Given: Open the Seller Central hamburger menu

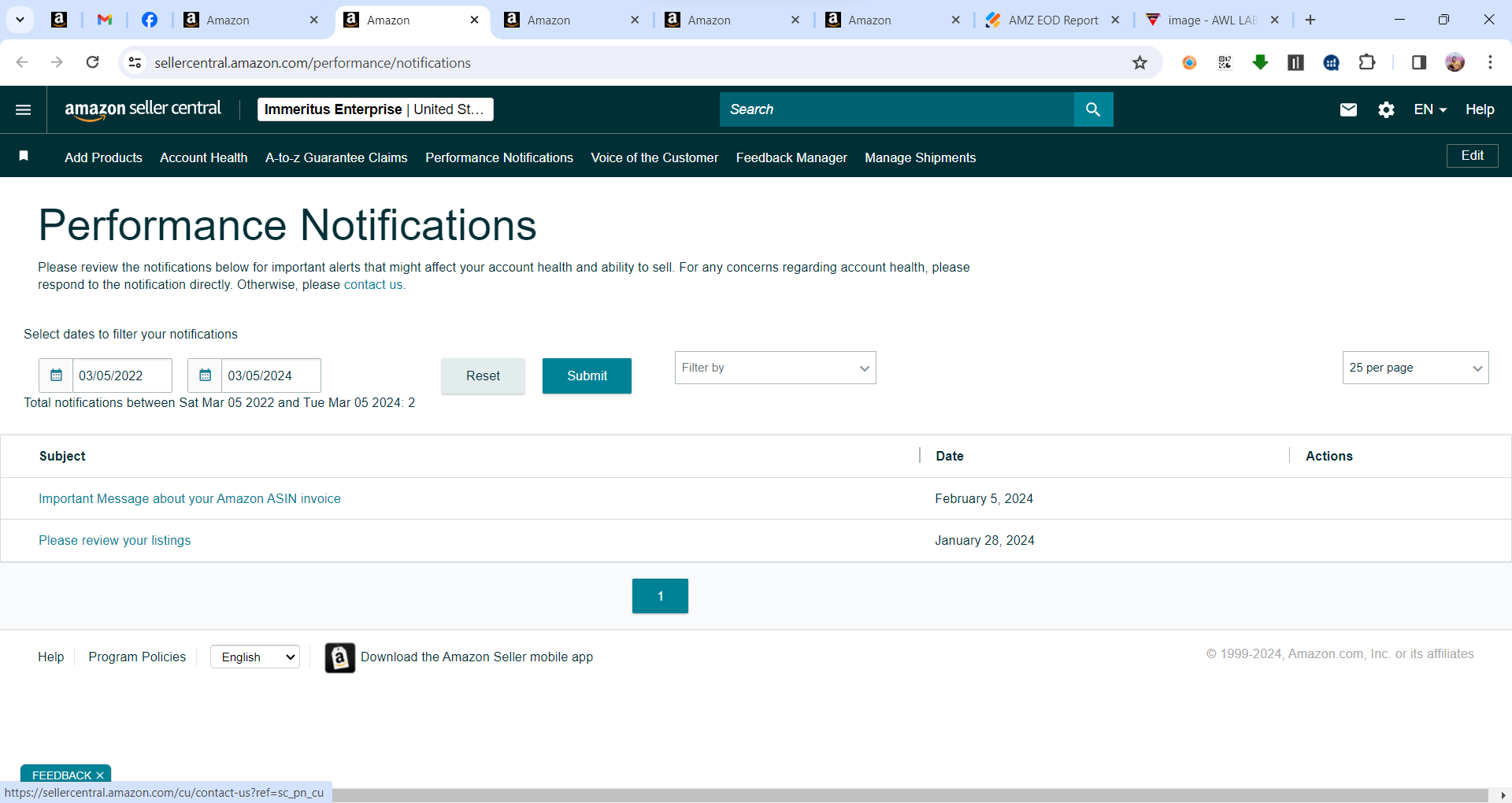Looking at the screenshot, I should tap(24, 109).
